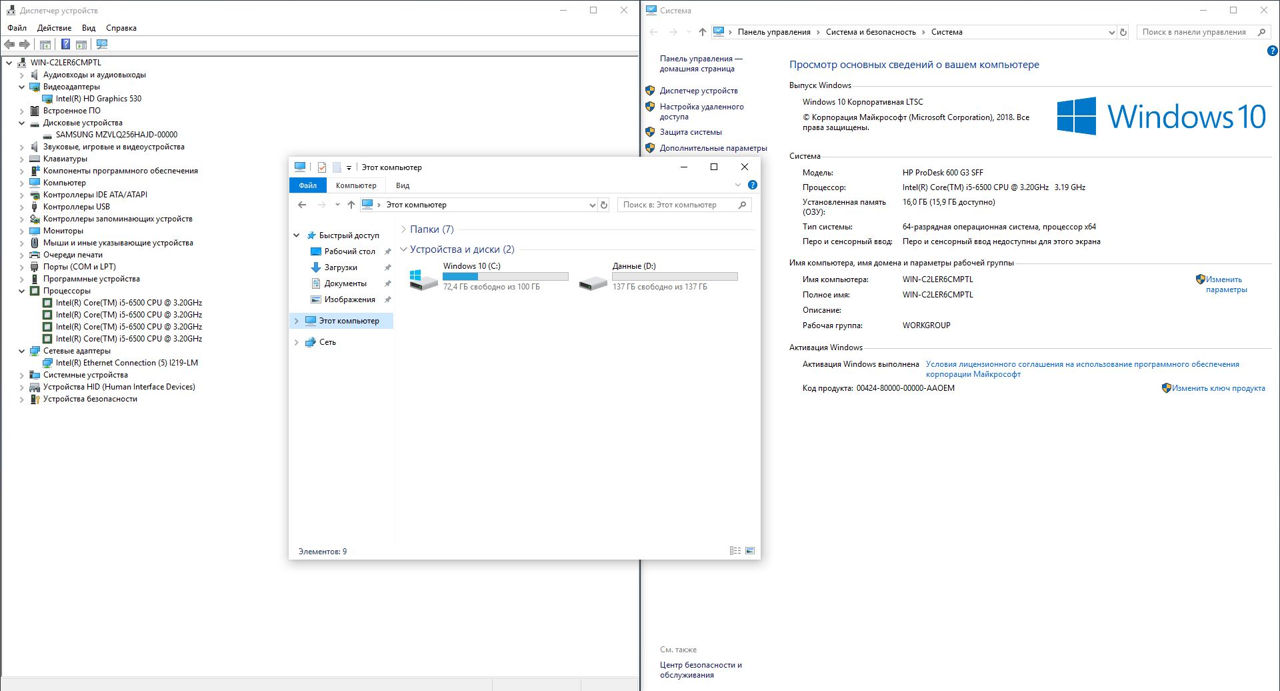Collapse the Процессоры tree node
The height and width of the screenshot is (691, 1280).
point(22,291)
